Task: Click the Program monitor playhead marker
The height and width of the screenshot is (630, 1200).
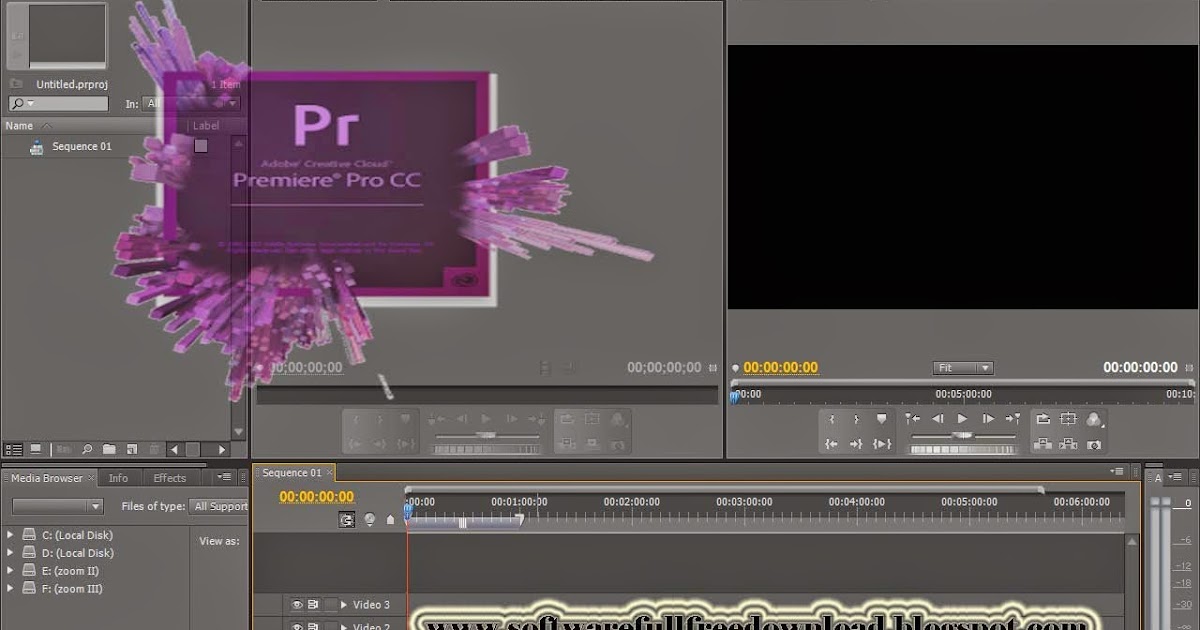Action: tap(733, 397)
